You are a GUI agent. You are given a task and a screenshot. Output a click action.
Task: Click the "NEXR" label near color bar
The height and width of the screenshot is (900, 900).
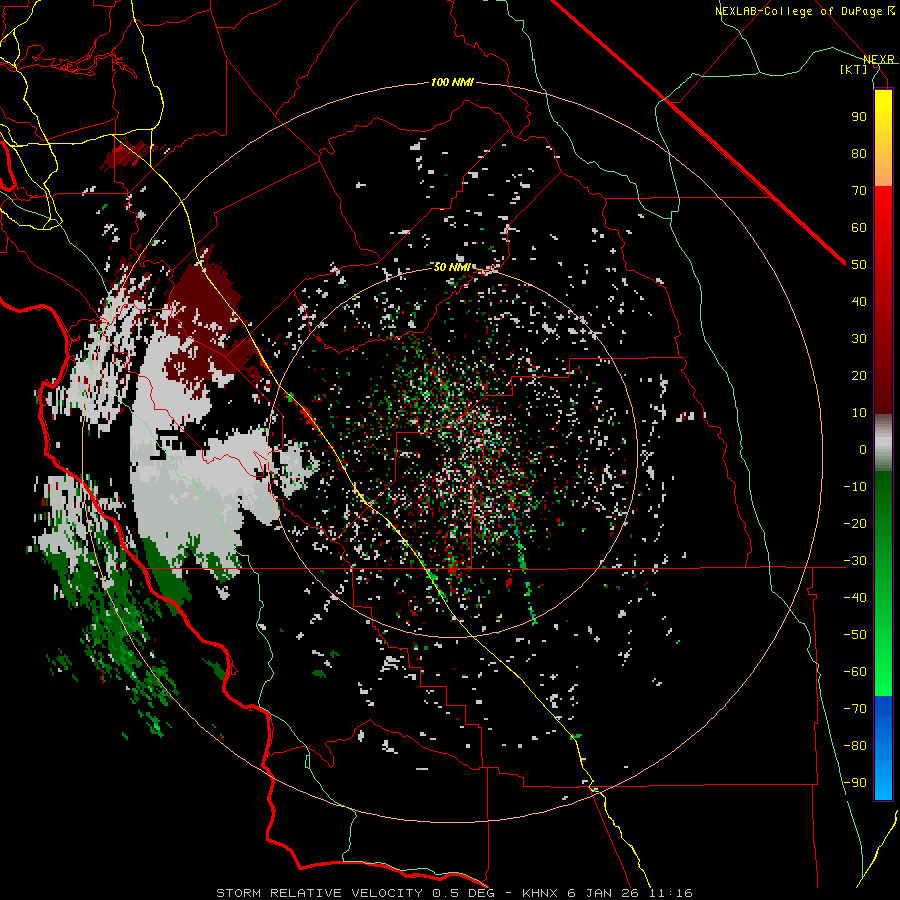point(879,59)
